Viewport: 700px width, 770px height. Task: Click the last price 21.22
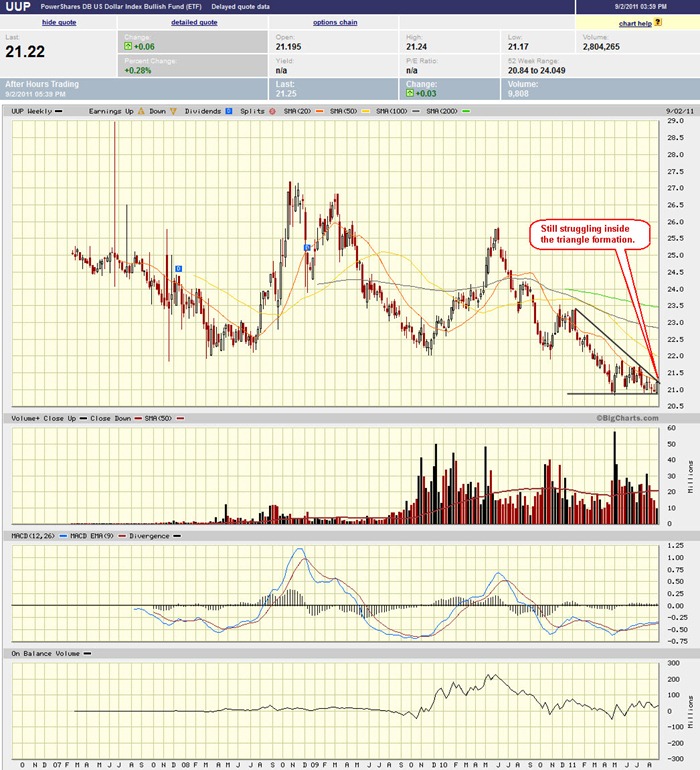[25, 52]
